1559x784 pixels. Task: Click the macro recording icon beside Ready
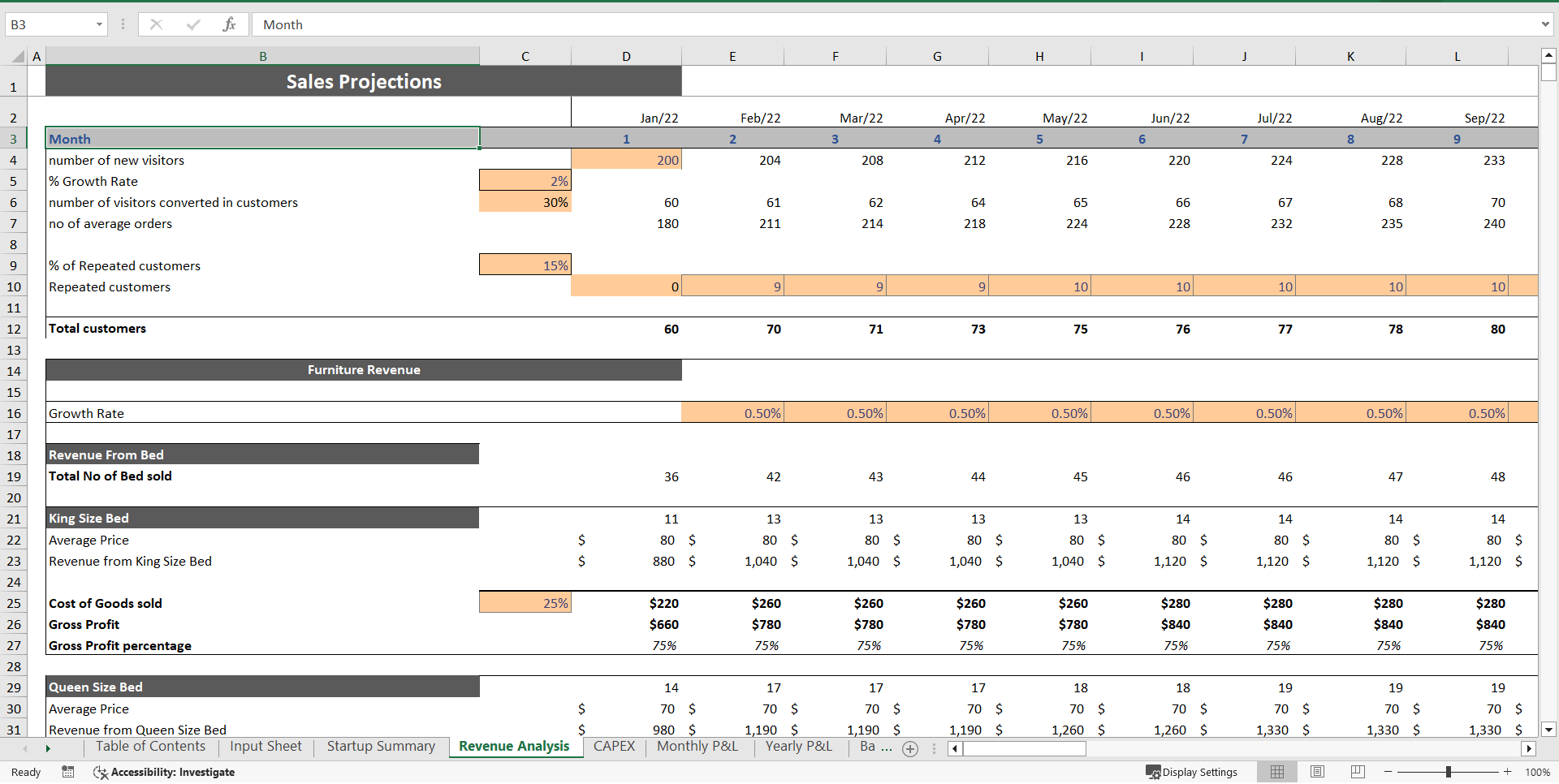(67, 772)
